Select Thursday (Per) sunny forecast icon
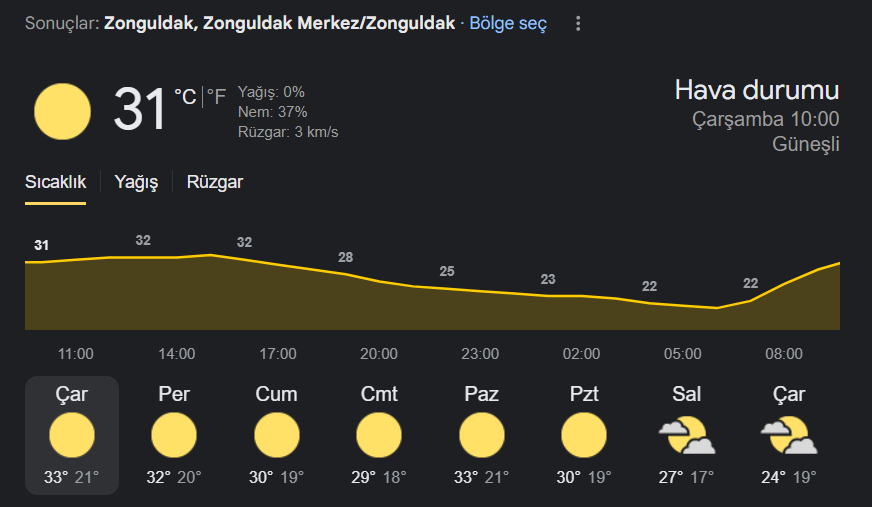This screenshot has height=507, width=872. pos(174,435)
